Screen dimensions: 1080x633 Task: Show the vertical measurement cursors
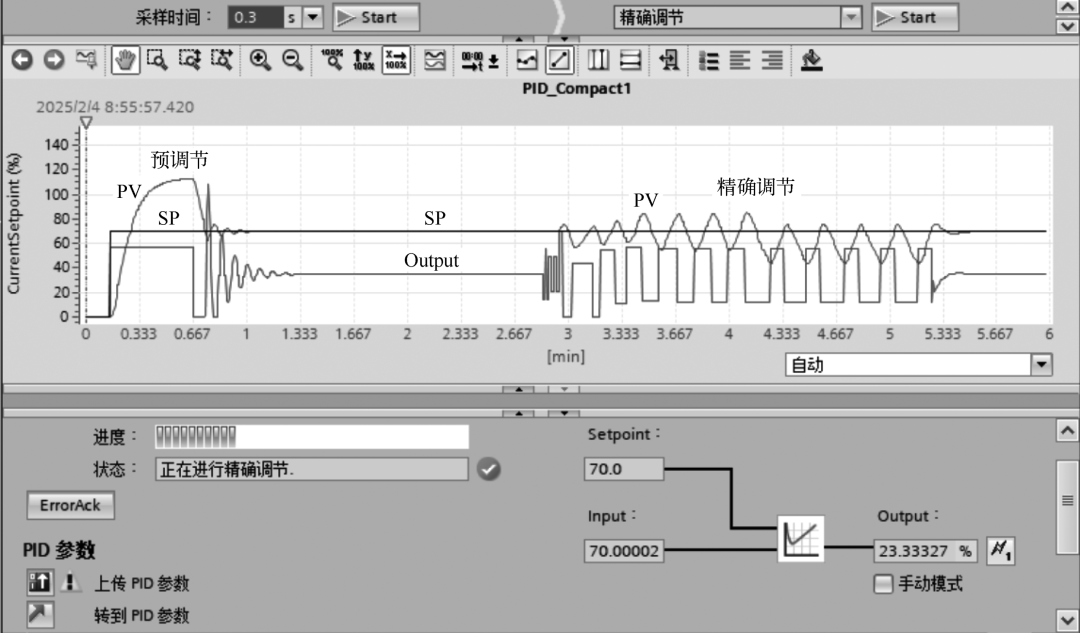click(598, 60)
